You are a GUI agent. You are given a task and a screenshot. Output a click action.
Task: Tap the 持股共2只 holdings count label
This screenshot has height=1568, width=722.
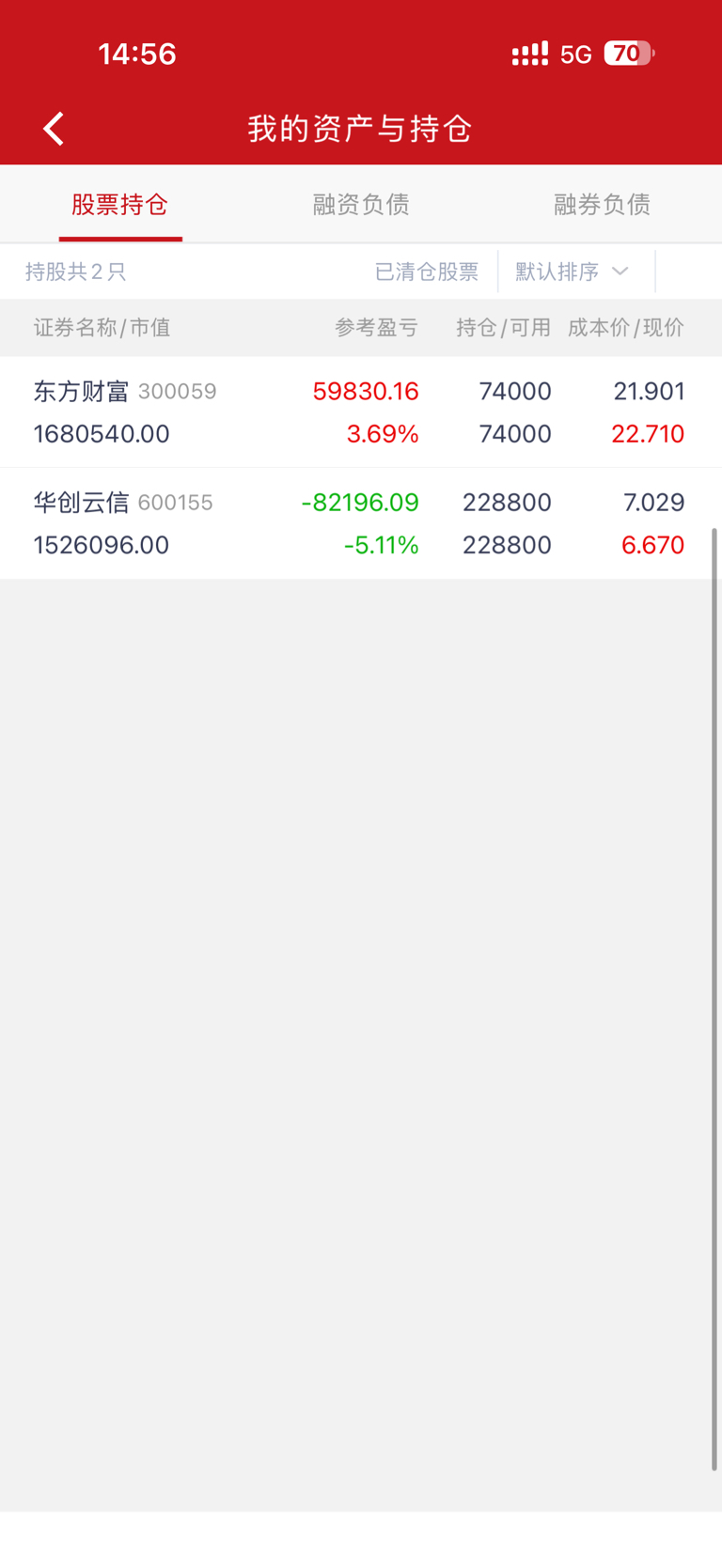pos(76,272)
